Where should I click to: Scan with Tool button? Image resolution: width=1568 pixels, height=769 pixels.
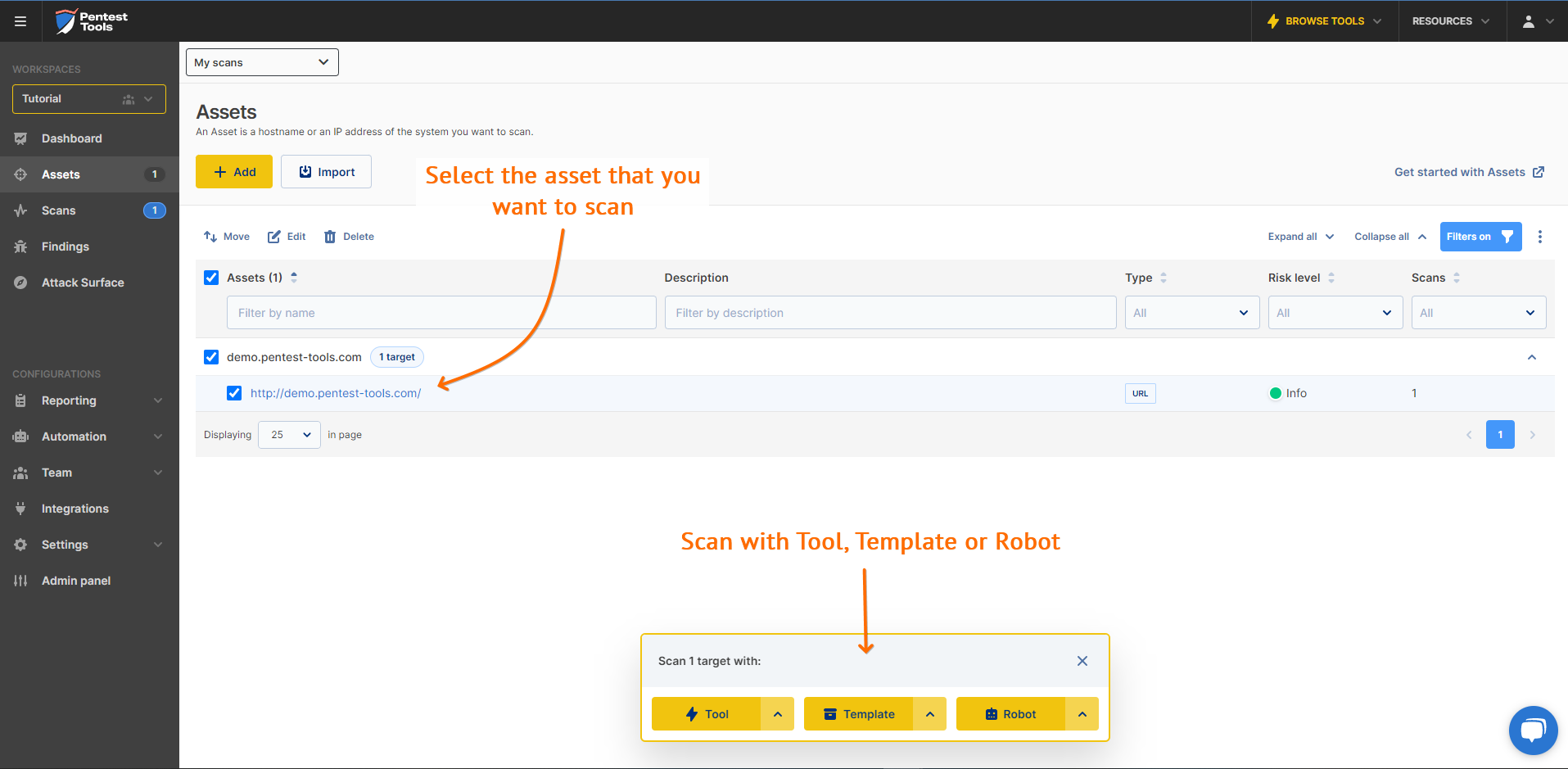pyautogui.click(x=706, y=714)
